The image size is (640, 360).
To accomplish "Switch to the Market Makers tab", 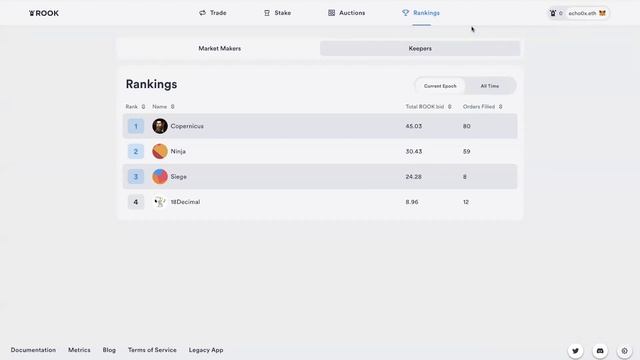I will click(220, 48).
